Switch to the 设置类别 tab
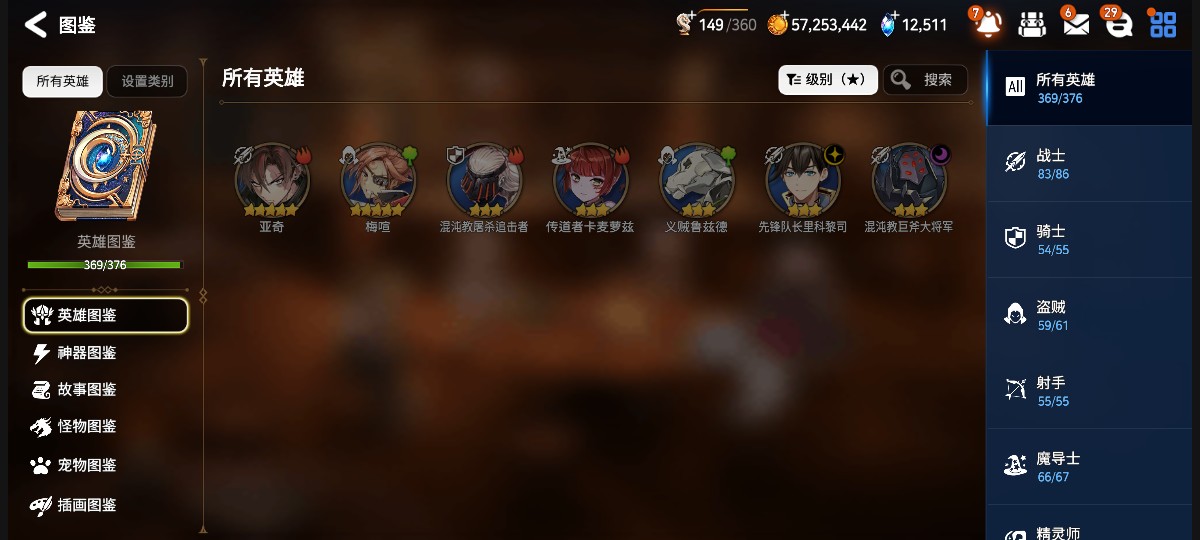Screen dimensions: 1200x540 pos(147,82)
